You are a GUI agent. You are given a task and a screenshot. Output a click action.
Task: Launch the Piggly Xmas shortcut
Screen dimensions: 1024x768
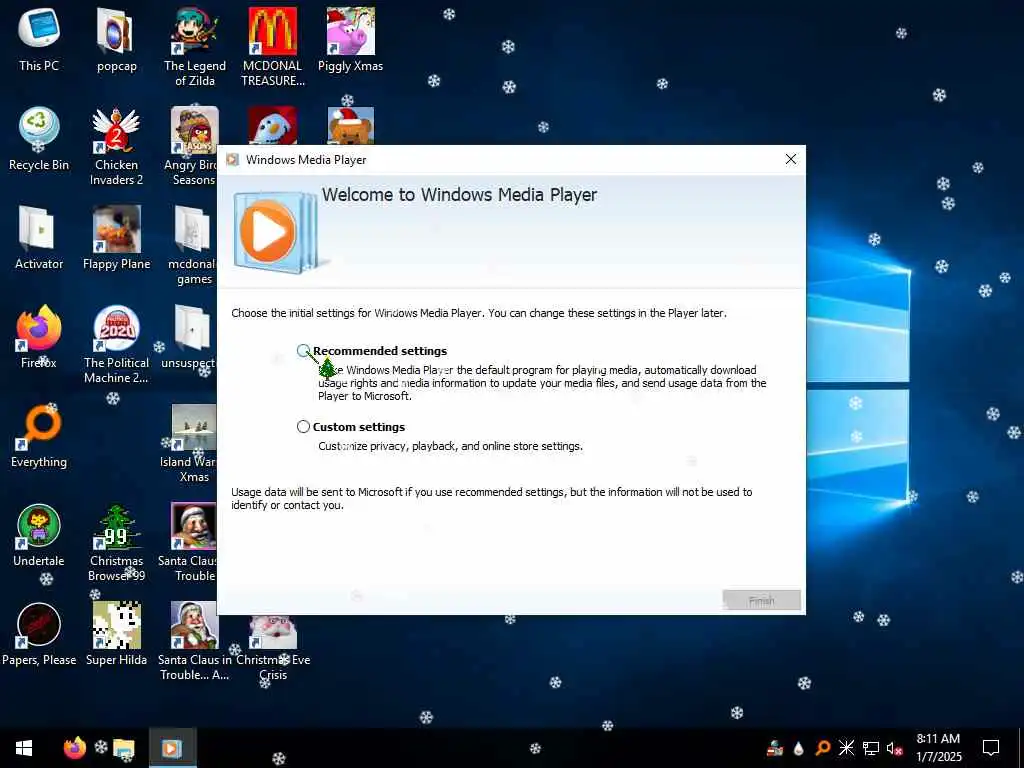pyautogui.click(x=350, y=39)
